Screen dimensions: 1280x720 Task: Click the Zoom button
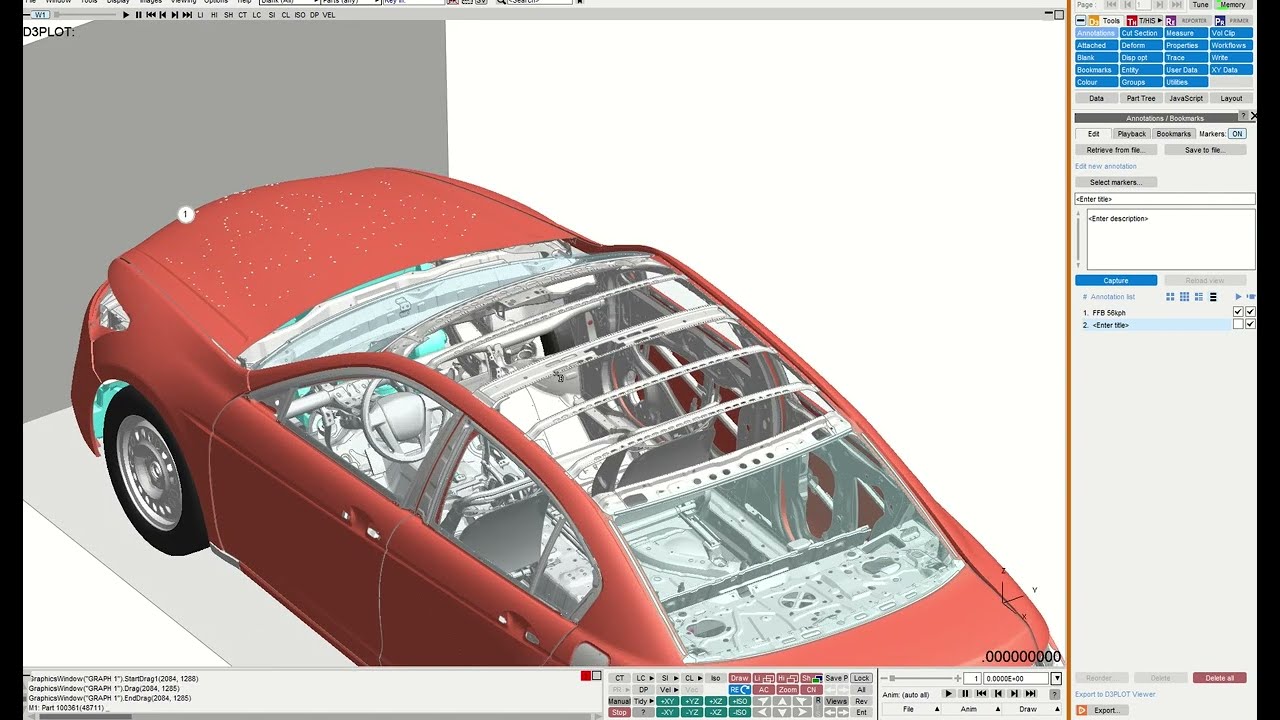788,690
